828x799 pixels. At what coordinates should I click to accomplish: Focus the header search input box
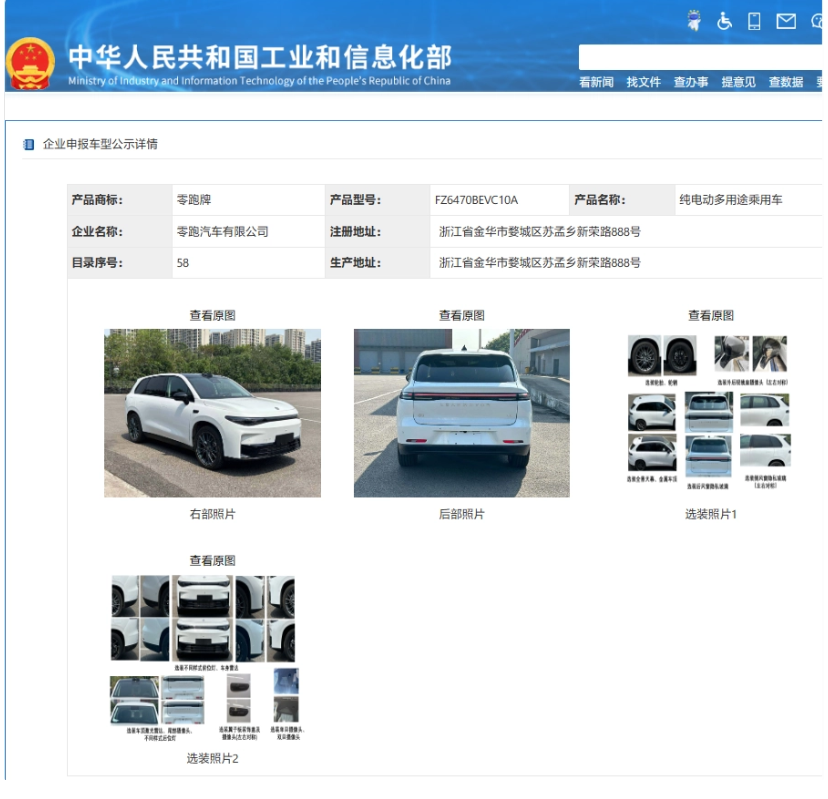[700, 57]
